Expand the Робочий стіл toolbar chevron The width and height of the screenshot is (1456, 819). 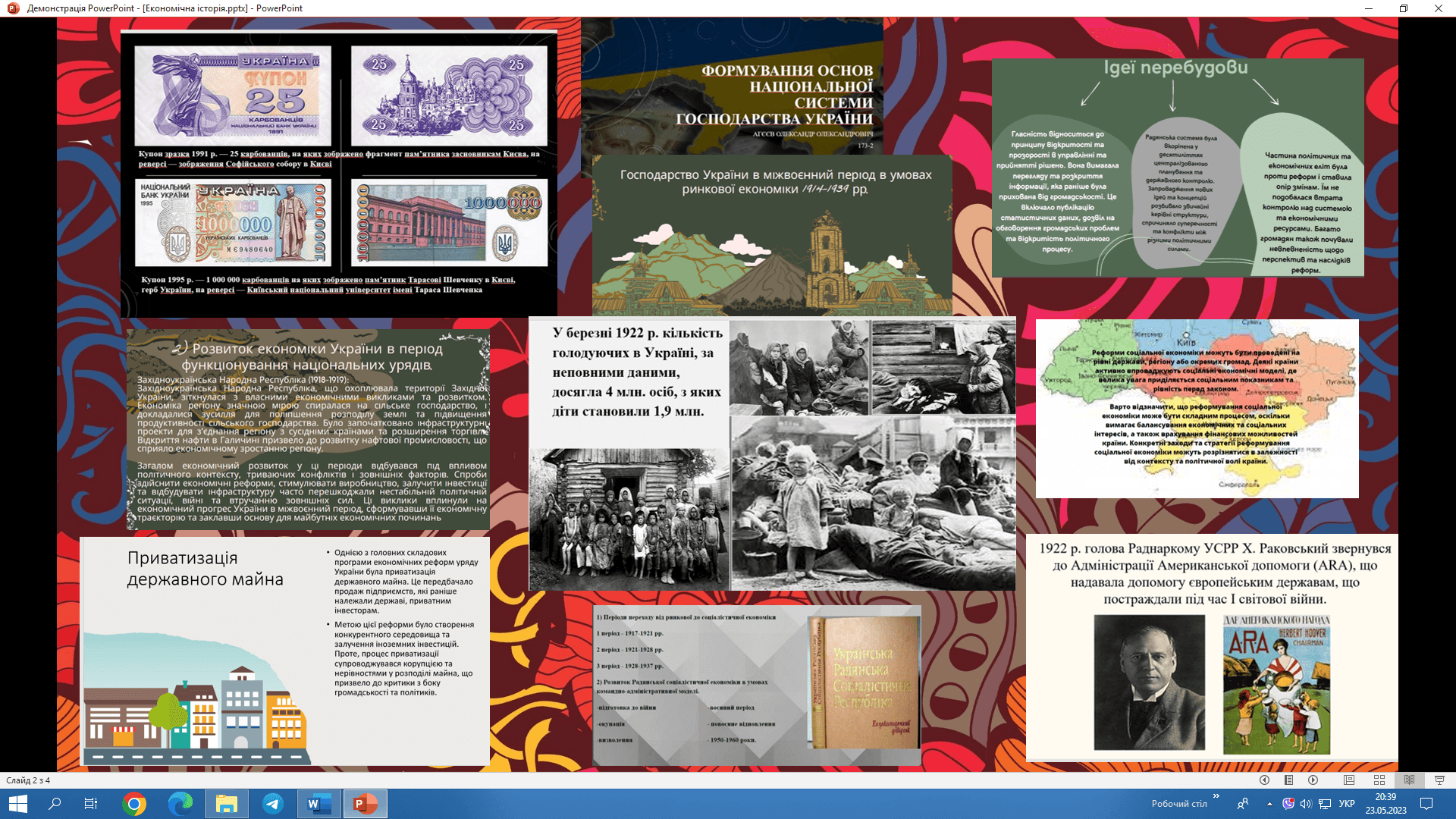[x=1216, y=796]
